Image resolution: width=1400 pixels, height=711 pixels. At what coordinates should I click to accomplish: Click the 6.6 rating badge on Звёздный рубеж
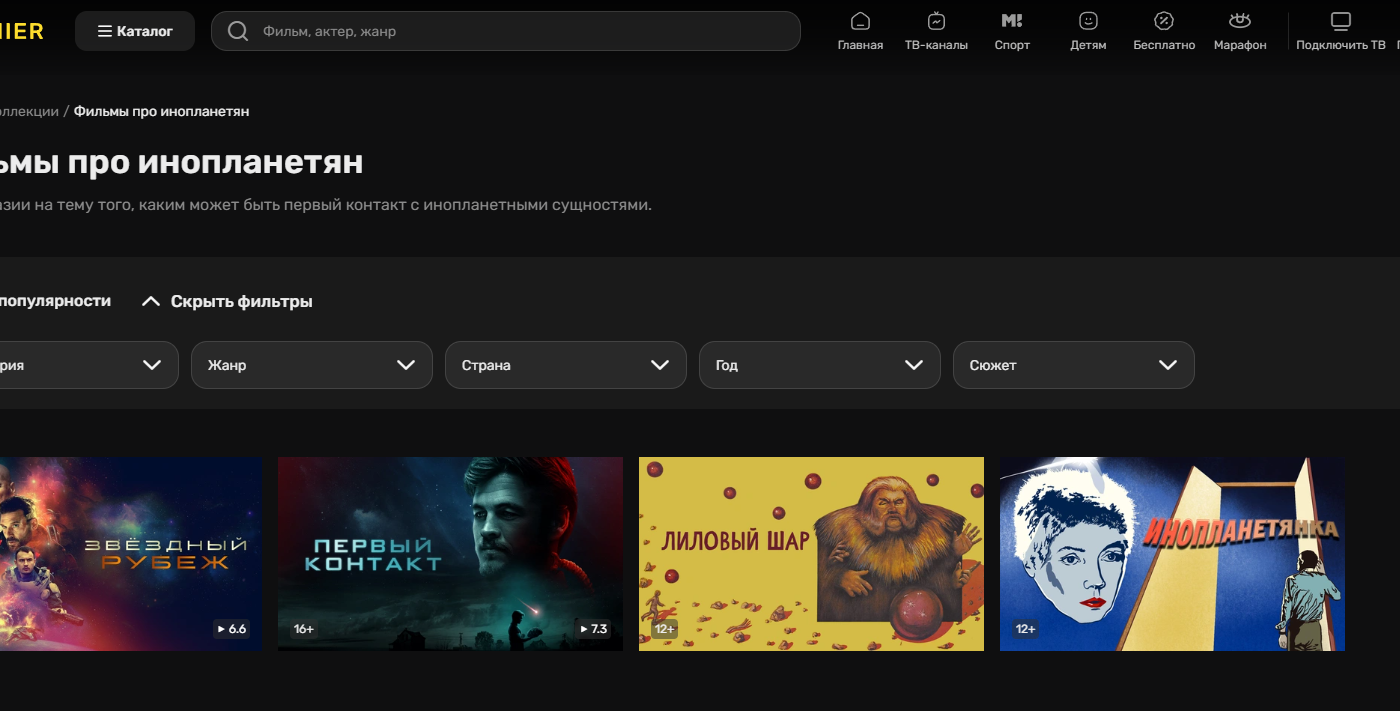tap(231, 629)
